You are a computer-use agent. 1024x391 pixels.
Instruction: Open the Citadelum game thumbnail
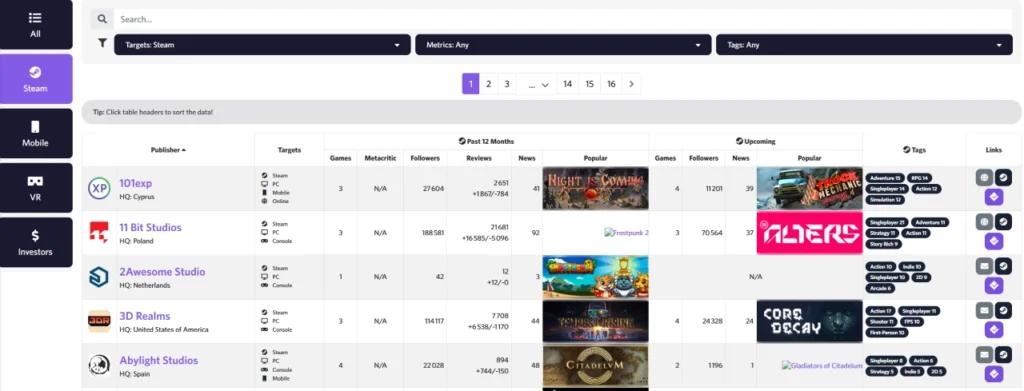click(x=596, y=366)
